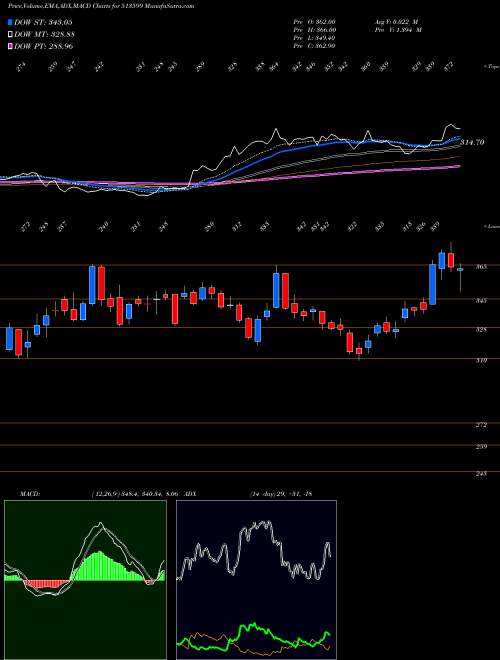The image size is (500, 660).
Task: Click the 310 price level label
Action: click(x=482, y=360)
